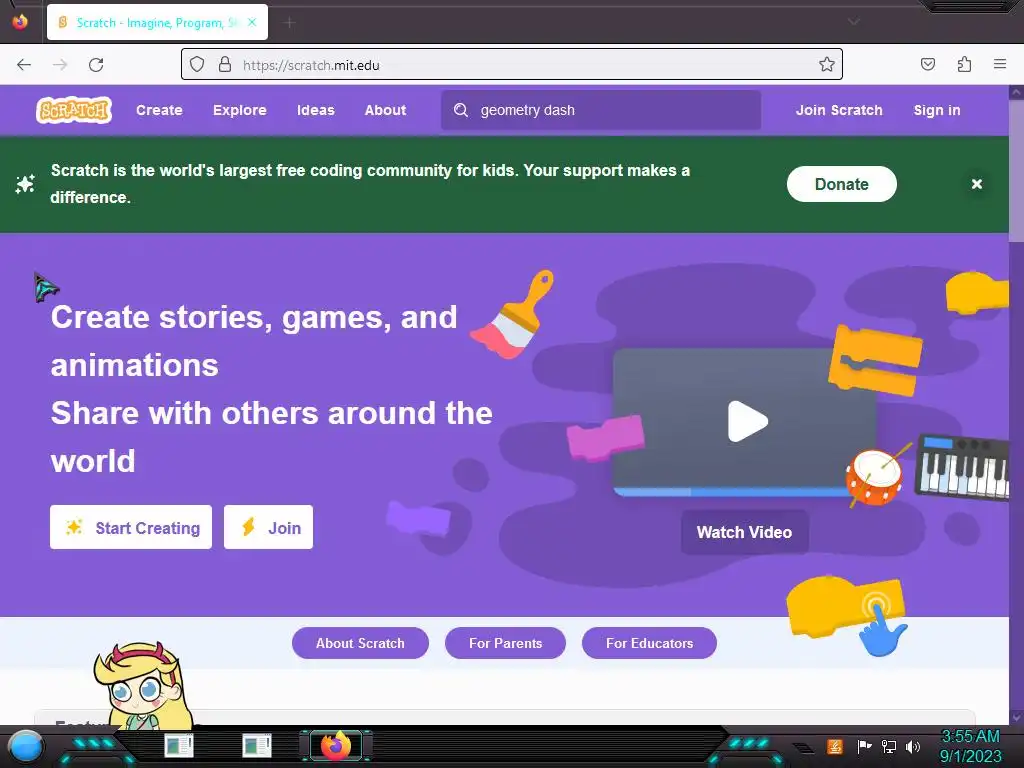Click Join Scratch in the navbar

[839, 110]
